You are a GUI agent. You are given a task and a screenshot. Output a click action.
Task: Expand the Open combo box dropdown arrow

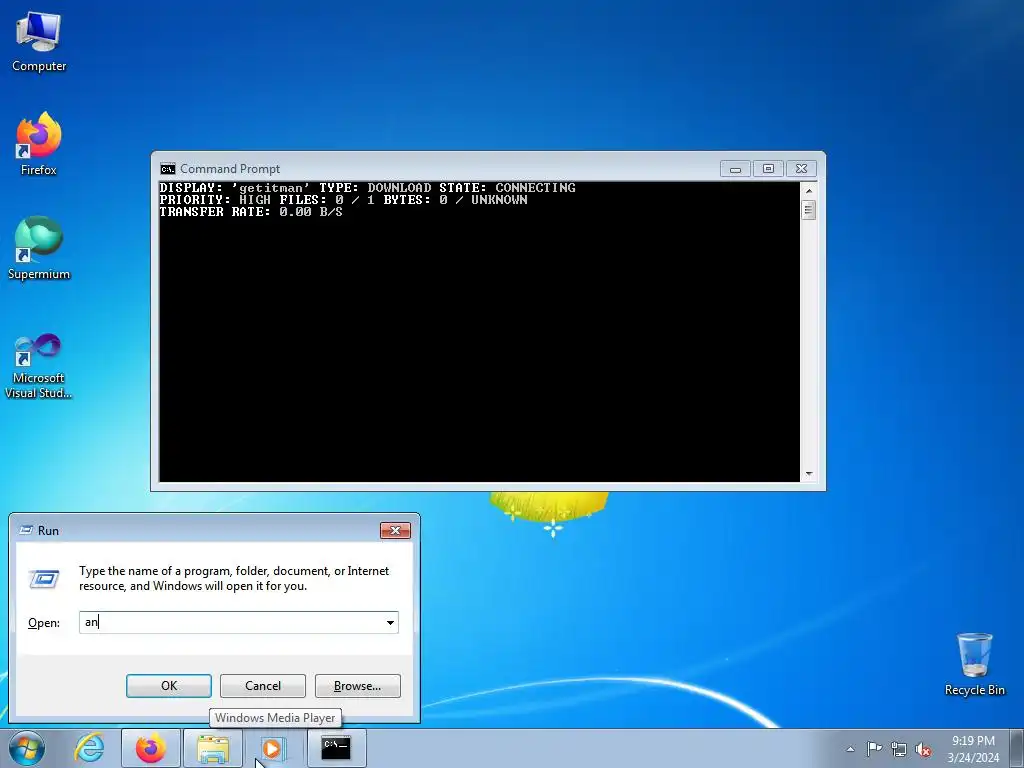click(x=391, y=622)
